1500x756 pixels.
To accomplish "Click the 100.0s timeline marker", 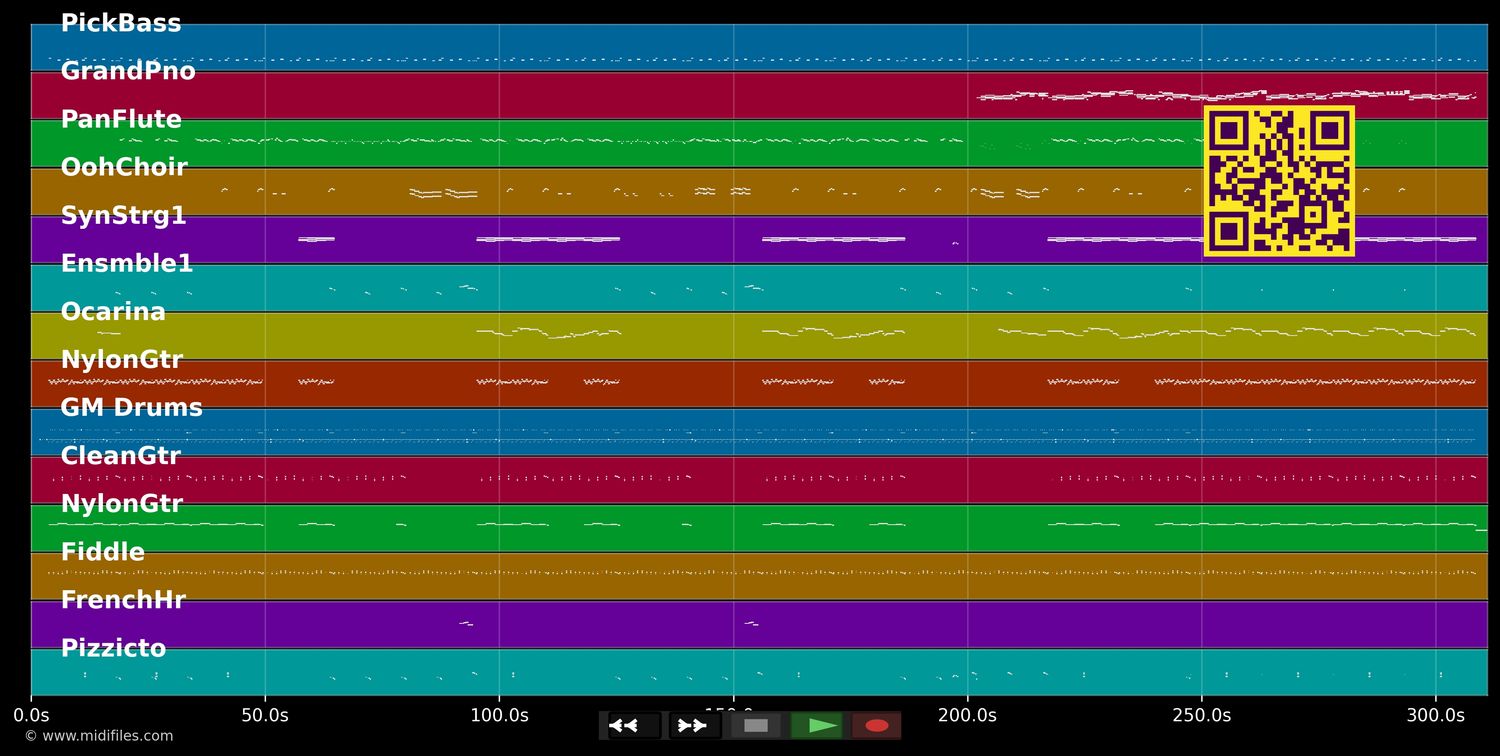I will click(499, 715).
